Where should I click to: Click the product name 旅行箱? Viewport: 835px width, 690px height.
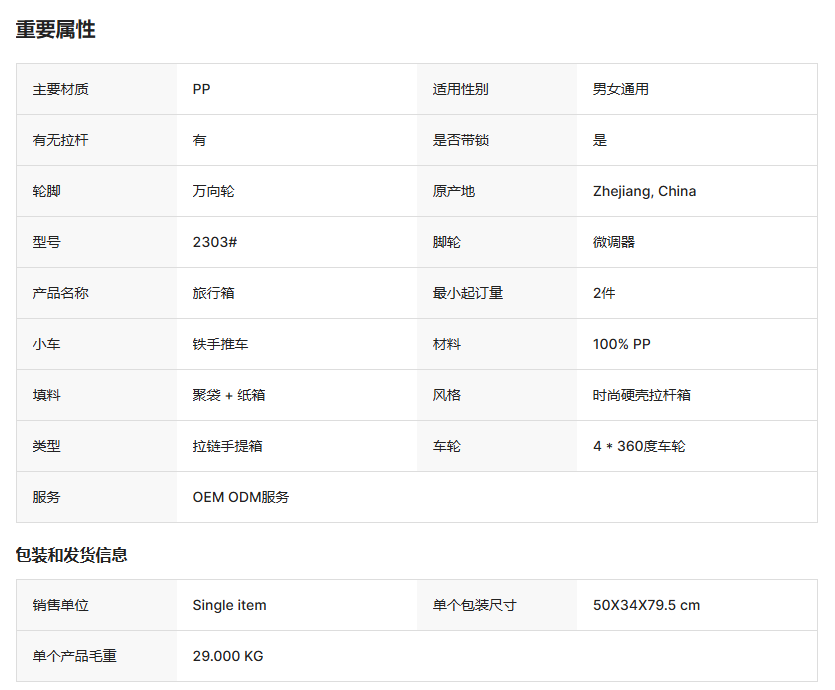(x=213, y=293)
